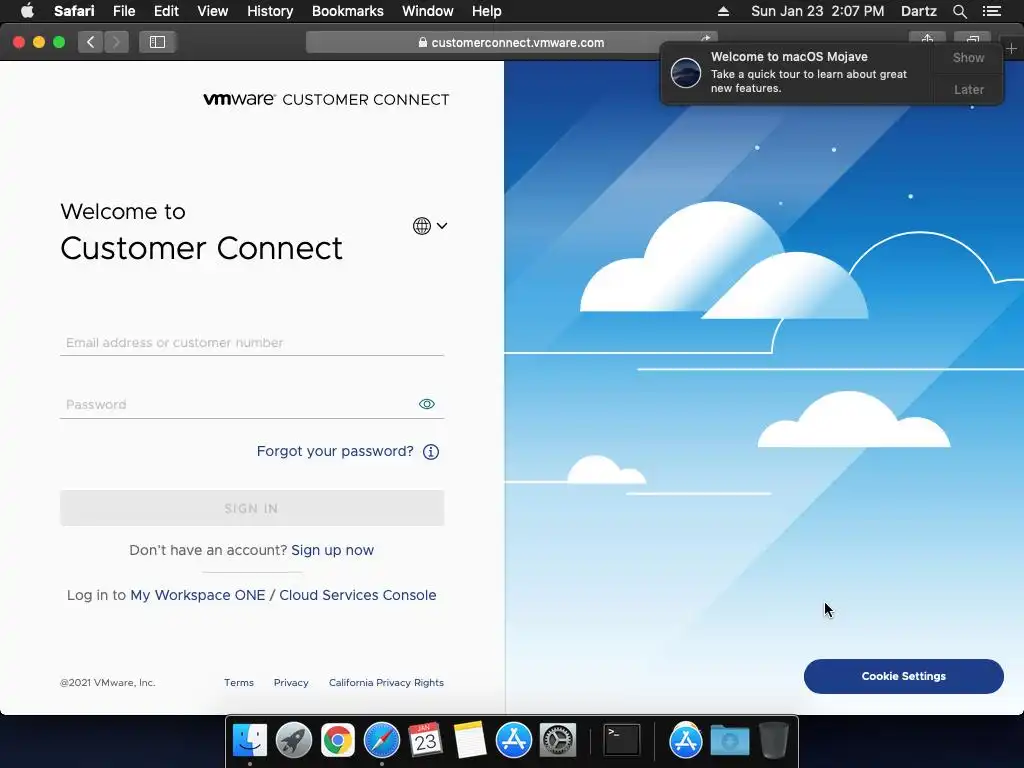Viewport: 1024px width, 768px height.
Task: Toggle password visibility eye icon
Action: pos(426,404)
